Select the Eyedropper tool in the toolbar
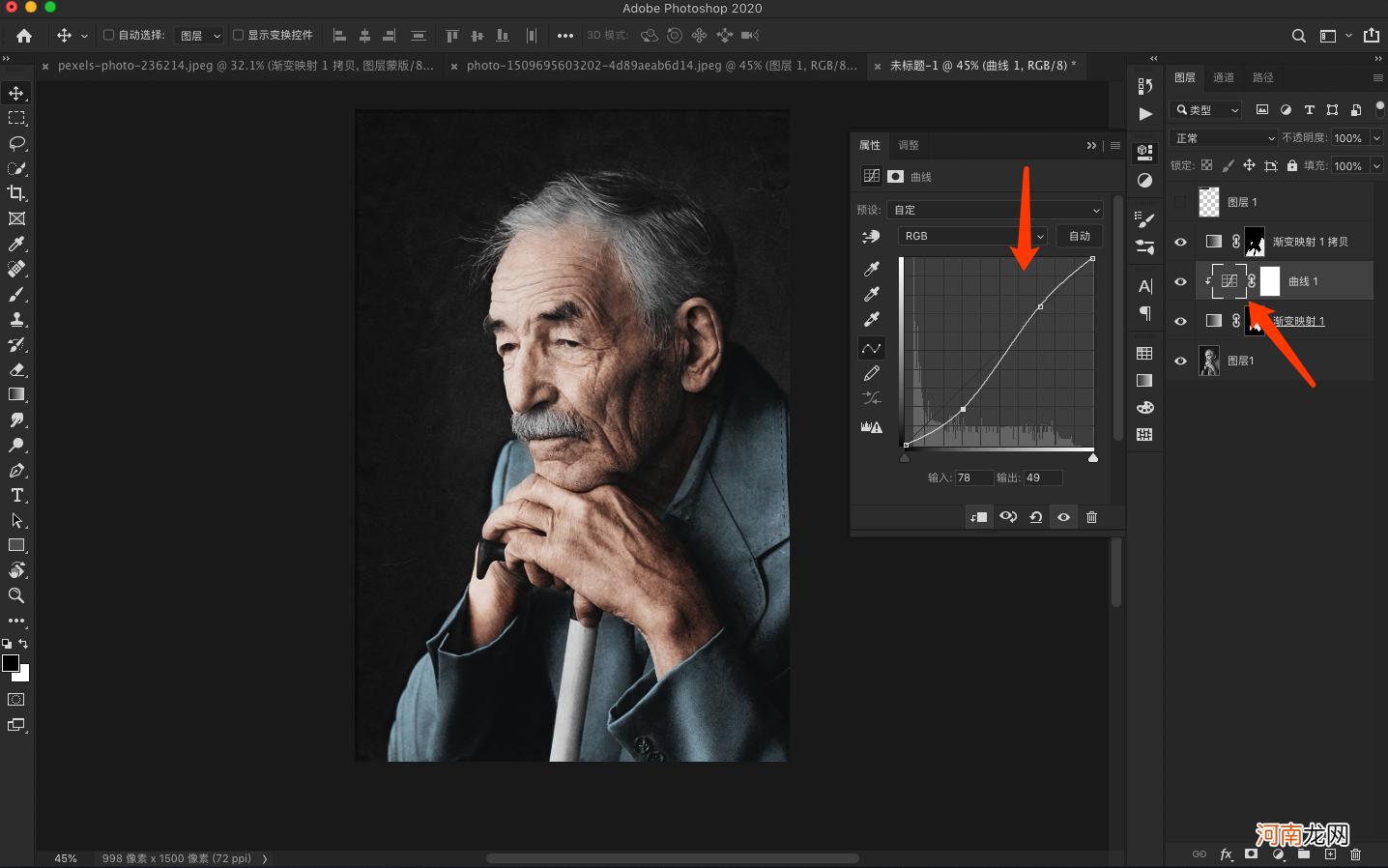1388x868 pixels. 16,244
